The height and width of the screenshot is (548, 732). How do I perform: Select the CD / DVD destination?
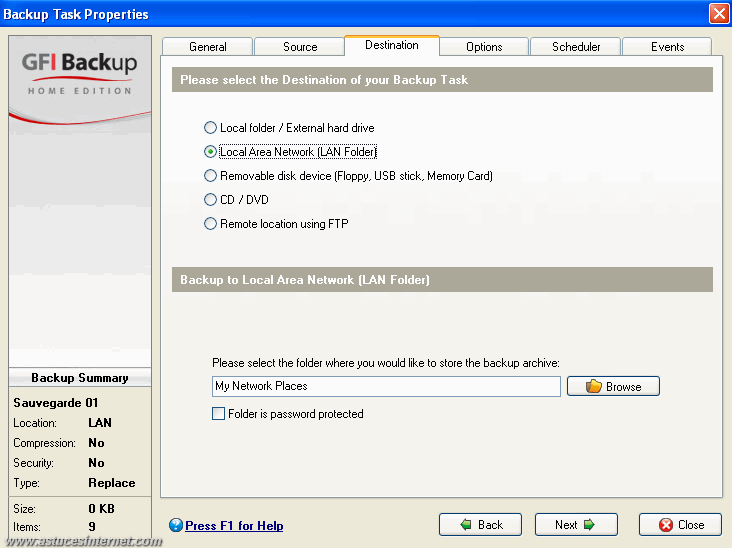coord(236,200)
